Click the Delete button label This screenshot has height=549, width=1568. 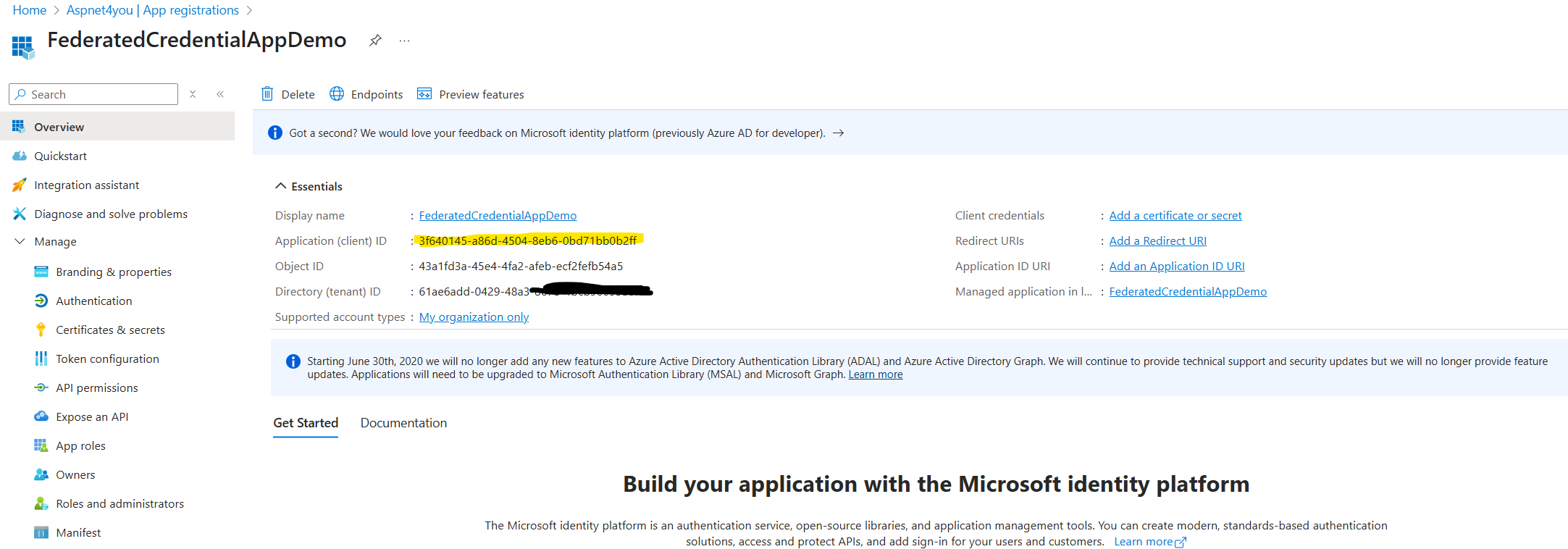(x=298, y=94)
